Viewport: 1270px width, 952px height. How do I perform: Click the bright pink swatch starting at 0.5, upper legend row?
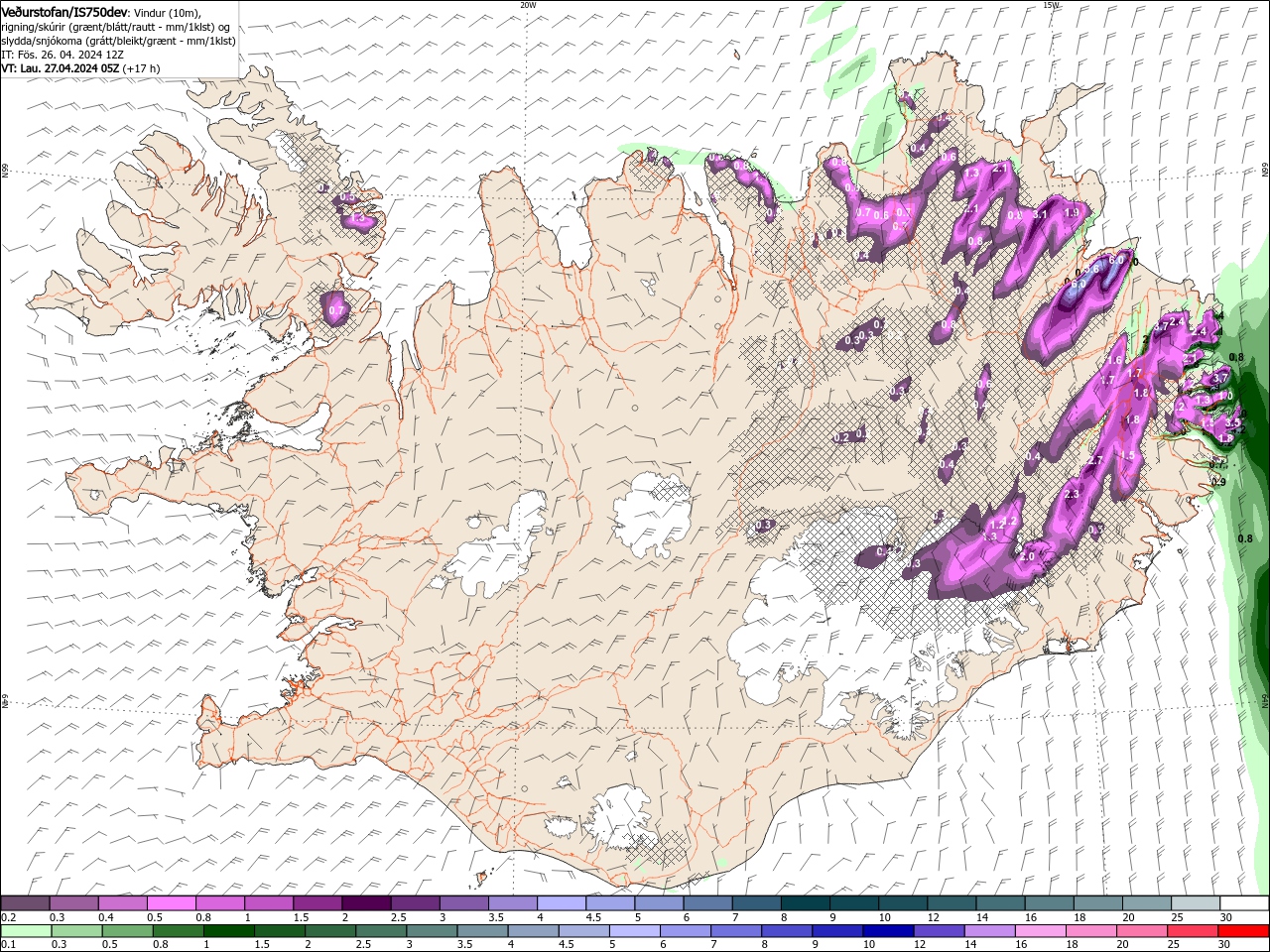pyautogui.click(x=171, y=903)
